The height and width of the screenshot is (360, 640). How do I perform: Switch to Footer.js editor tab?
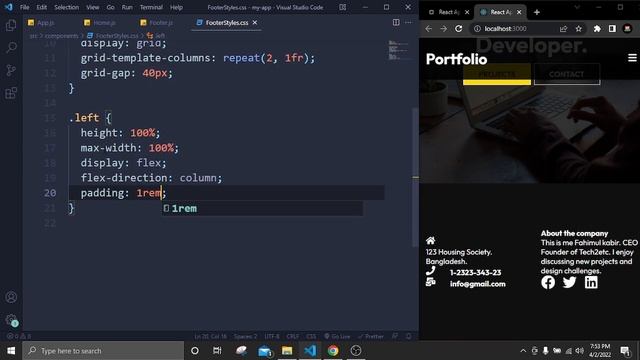click(x=157, y=23)
